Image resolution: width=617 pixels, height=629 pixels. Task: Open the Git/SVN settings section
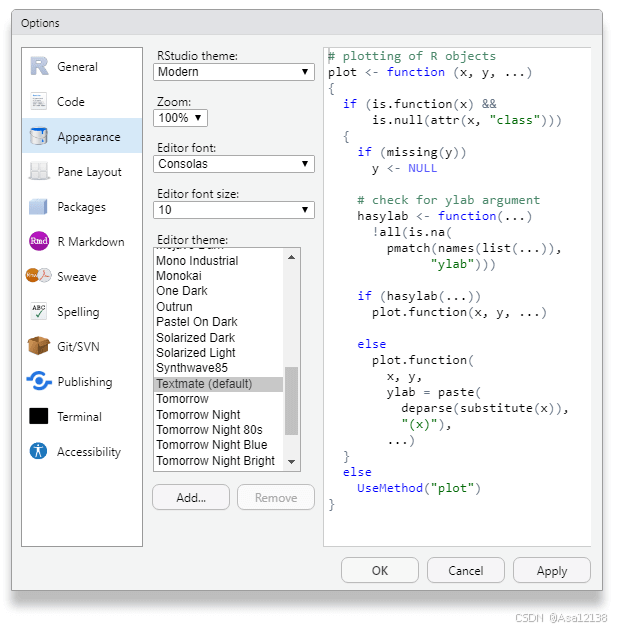coord(82,346)
